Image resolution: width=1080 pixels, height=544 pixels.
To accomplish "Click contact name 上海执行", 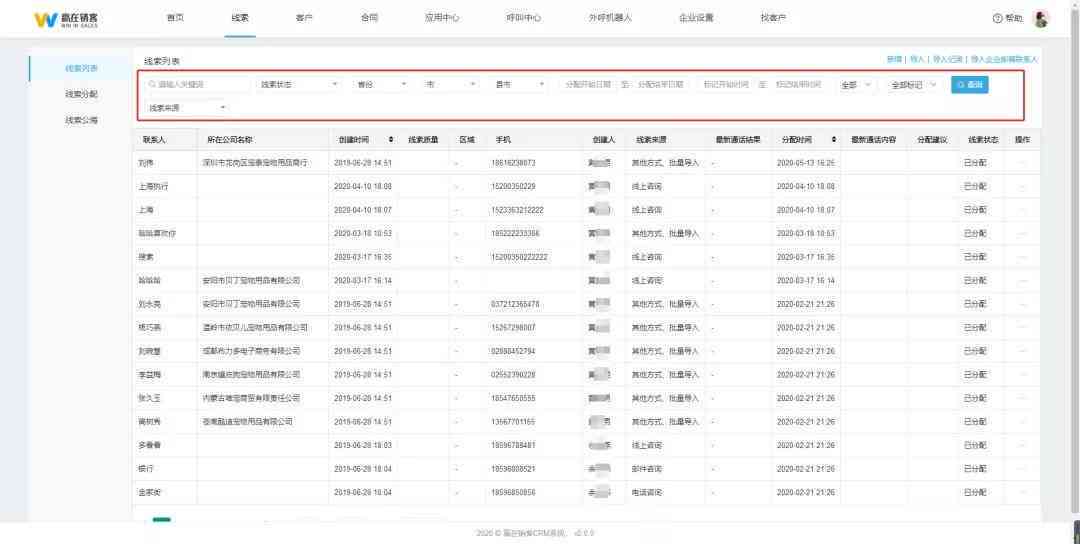I will pyautogui.click(x=153, y=187).
